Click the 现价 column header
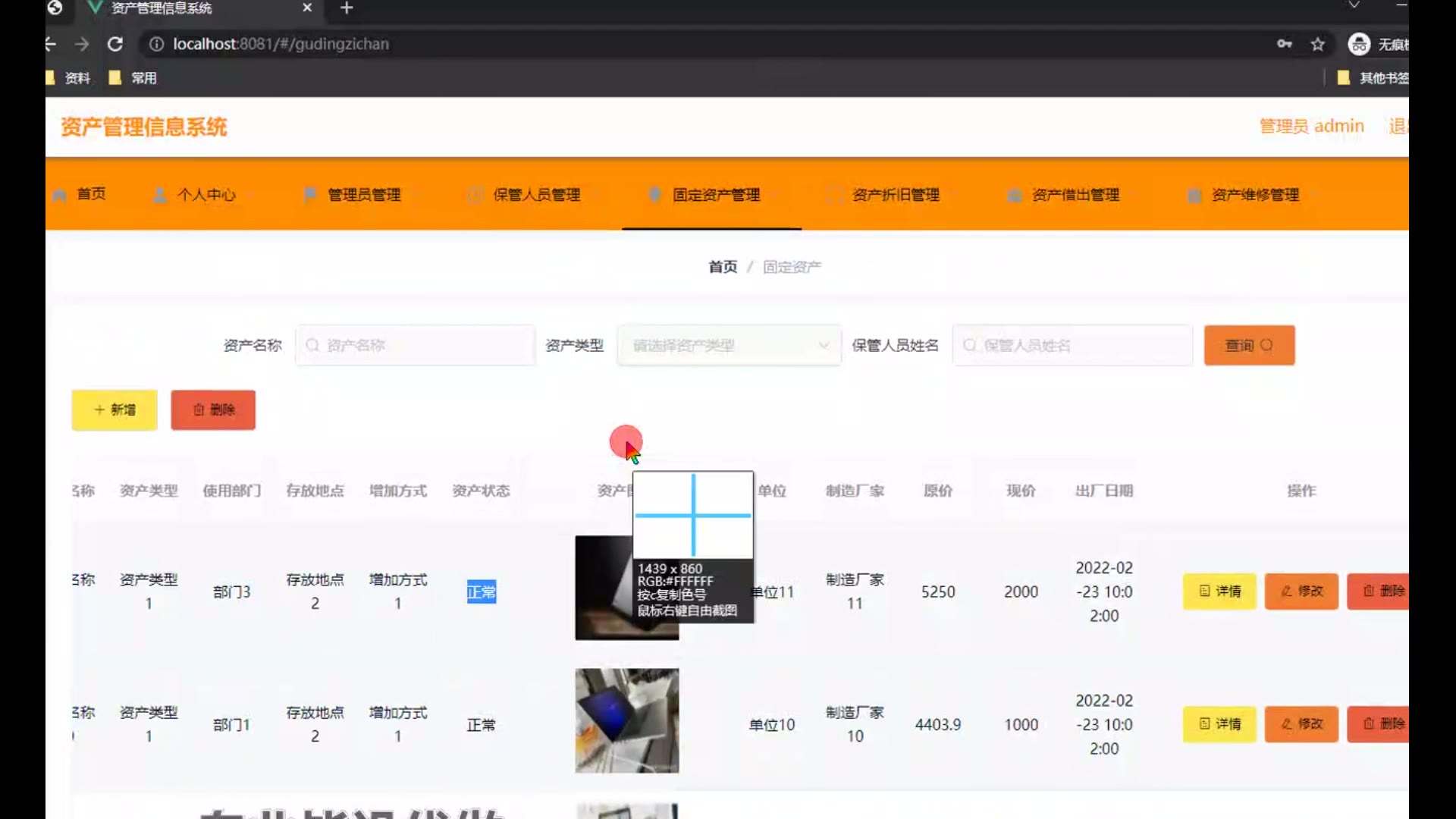 click(x=1021, y=491)
